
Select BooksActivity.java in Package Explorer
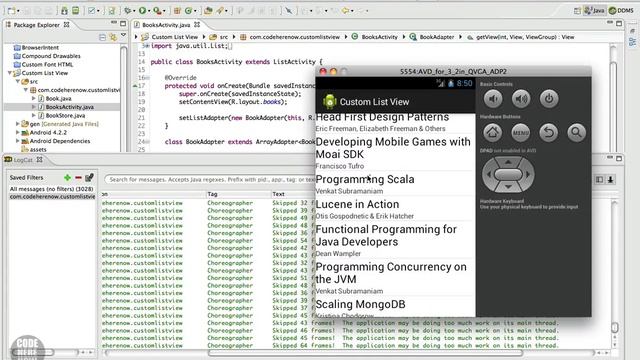click(69, 107)
